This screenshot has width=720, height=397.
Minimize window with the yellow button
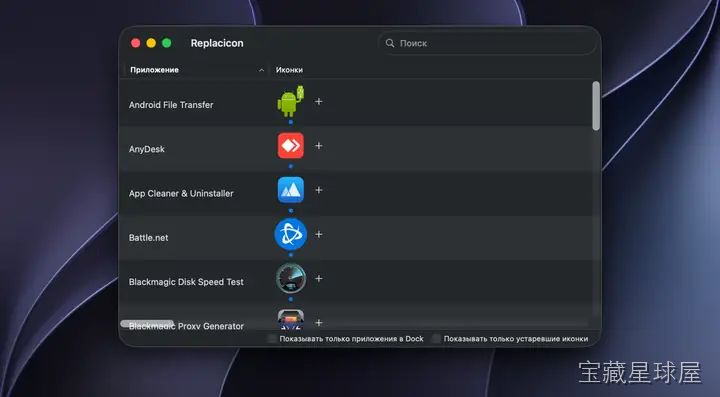pos(151,43)
